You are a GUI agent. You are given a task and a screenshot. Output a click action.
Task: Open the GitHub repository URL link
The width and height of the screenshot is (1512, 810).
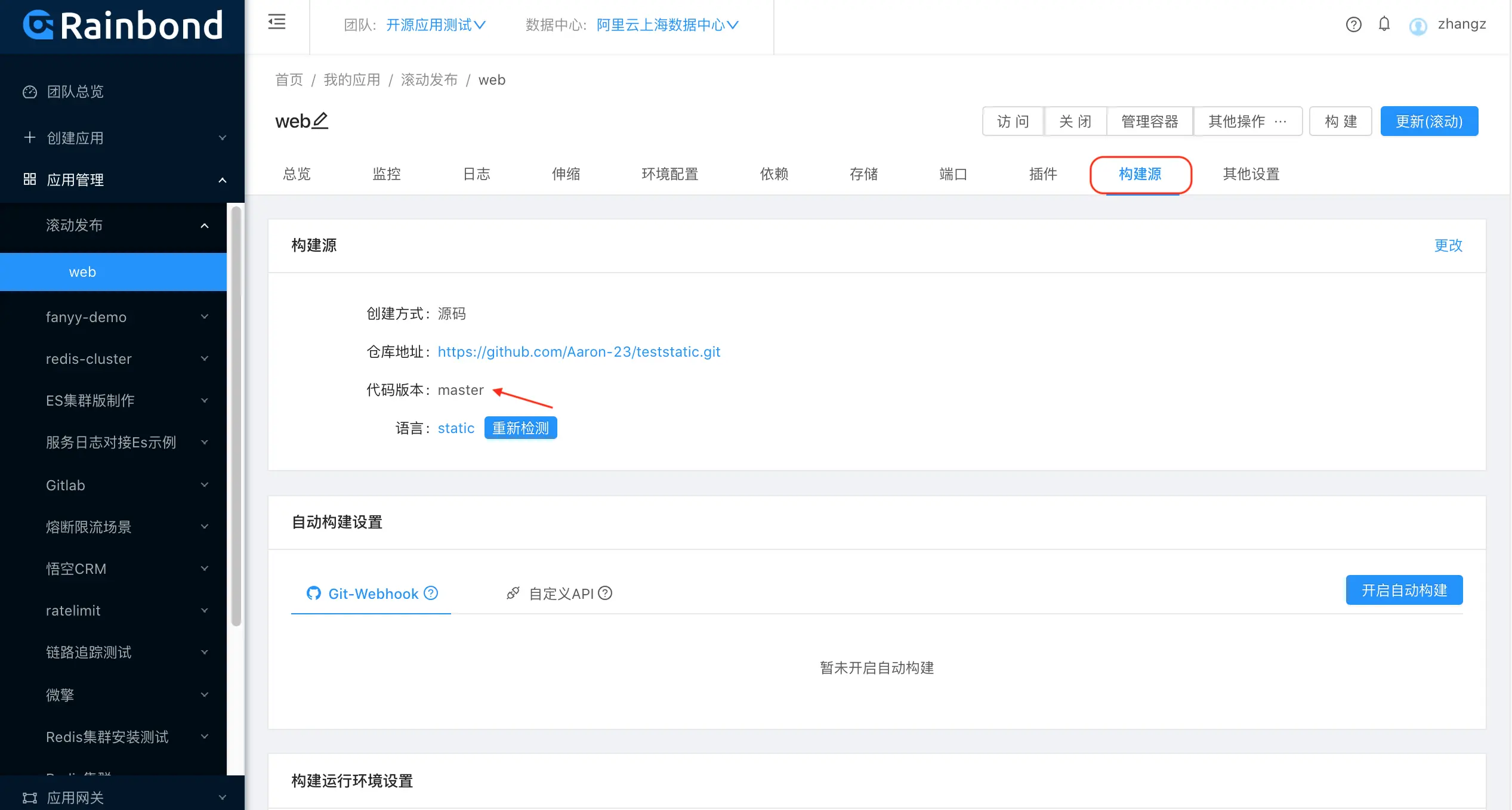point(579,351)
